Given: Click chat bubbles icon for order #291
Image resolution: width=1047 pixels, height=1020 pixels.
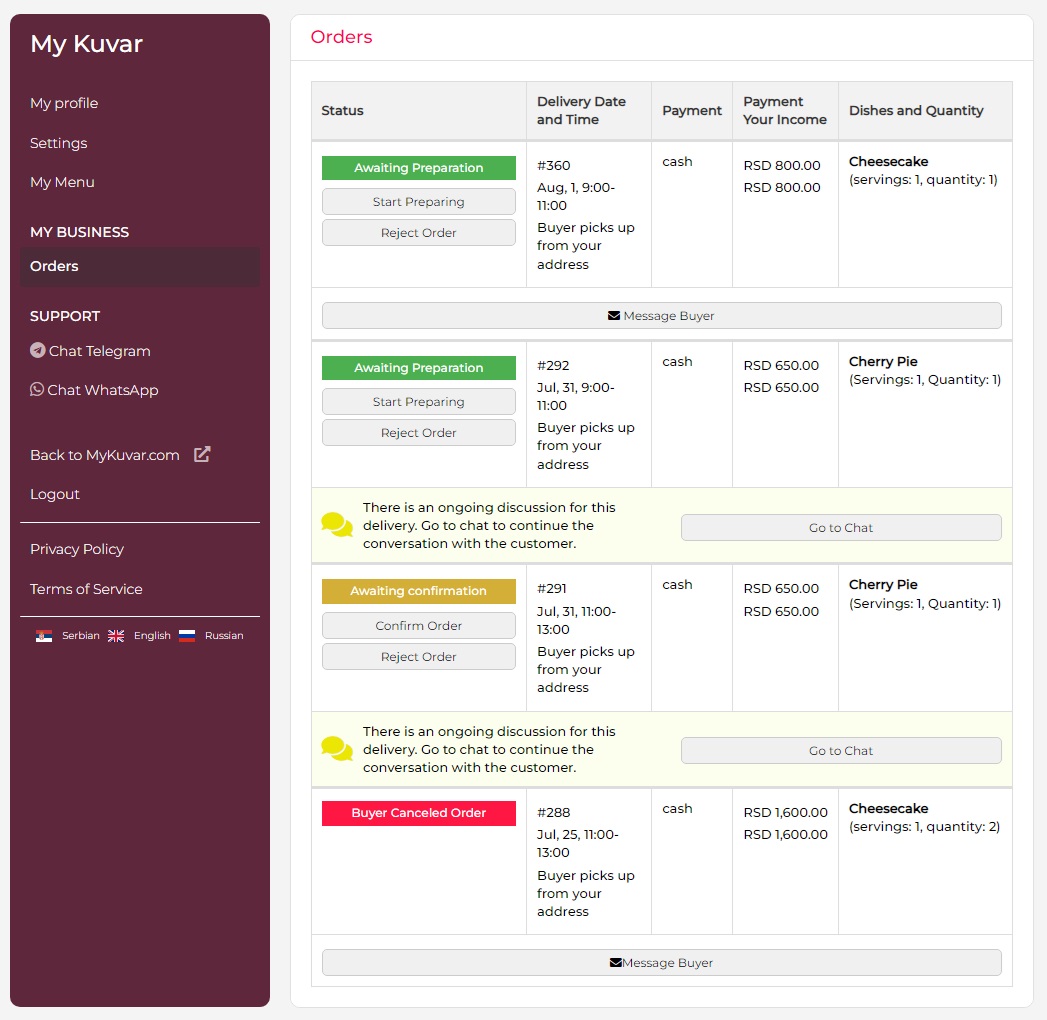Looking at the screenshot, I should click(337, 749).
